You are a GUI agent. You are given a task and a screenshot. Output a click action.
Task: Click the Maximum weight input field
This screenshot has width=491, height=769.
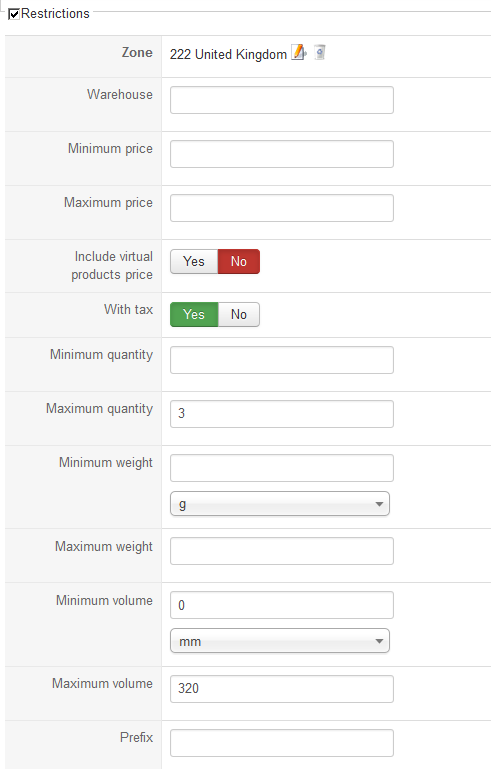coord(282,551)
